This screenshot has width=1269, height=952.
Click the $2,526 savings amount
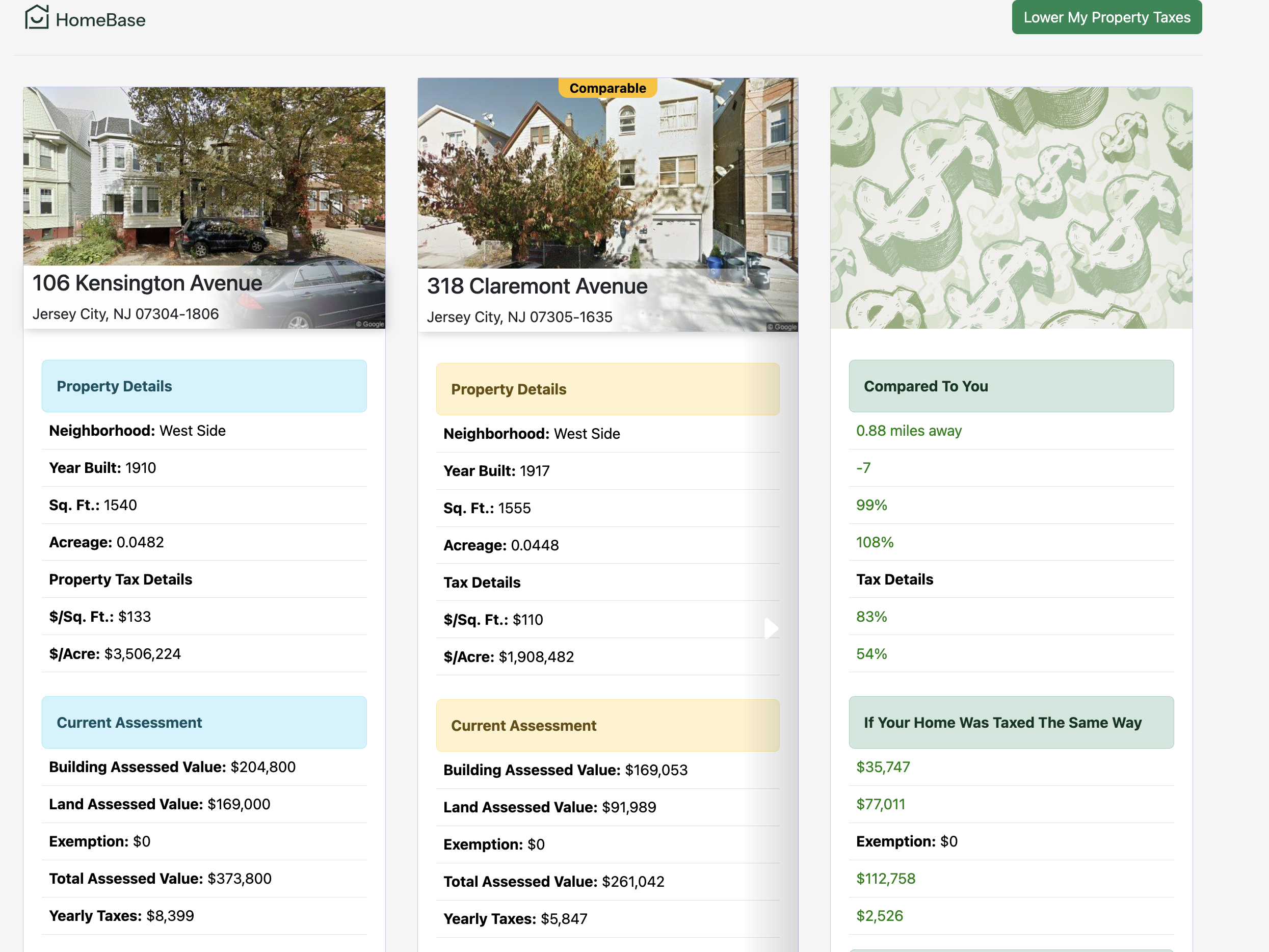tap(880, 915)
